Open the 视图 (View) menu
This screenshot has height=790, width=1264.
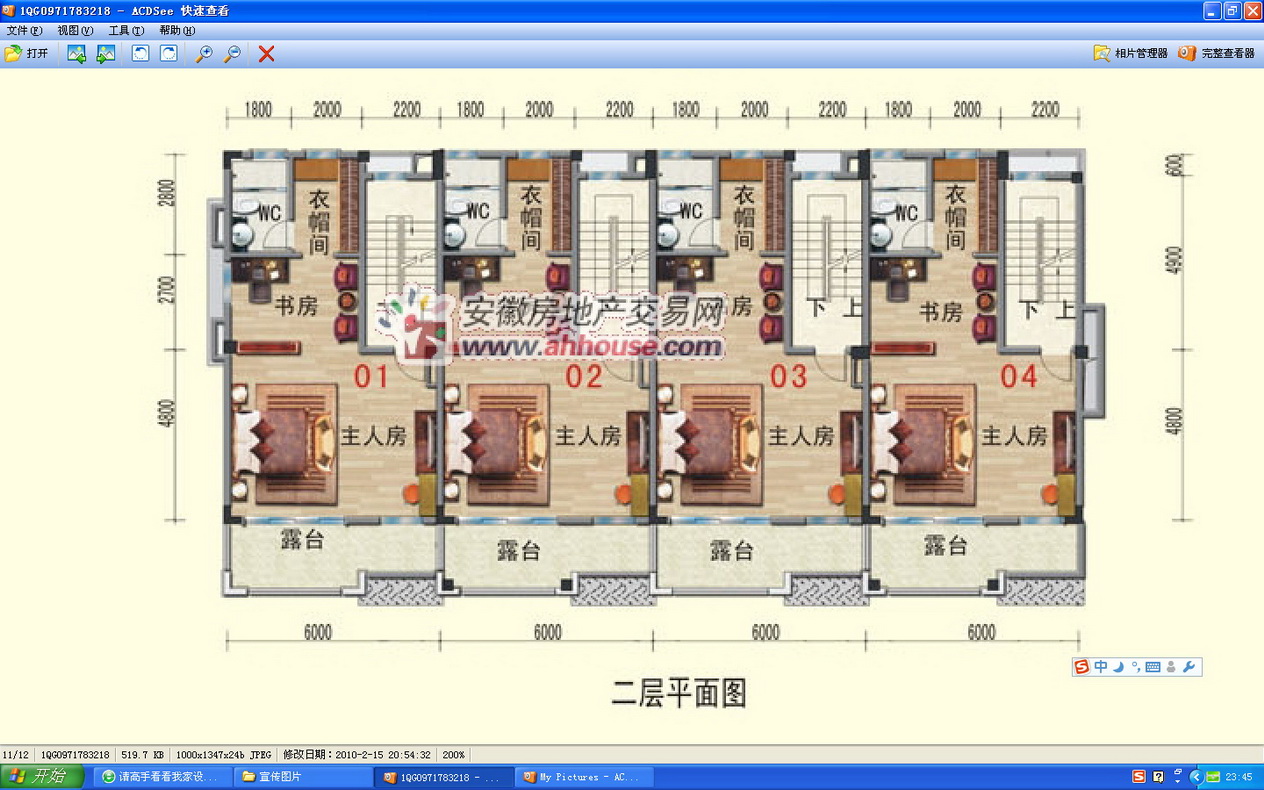(75, 31)
